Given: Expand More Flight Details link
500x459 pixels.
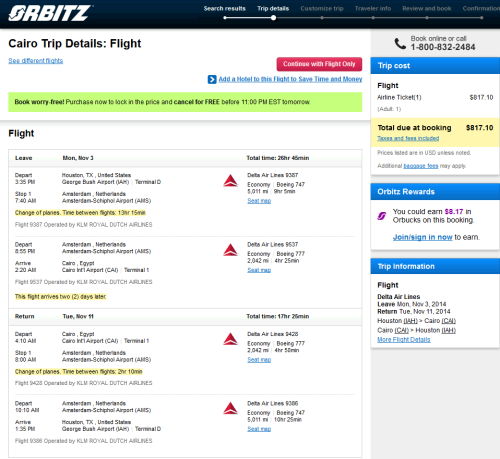Looking at the screenshot, I should click(404, 339).
